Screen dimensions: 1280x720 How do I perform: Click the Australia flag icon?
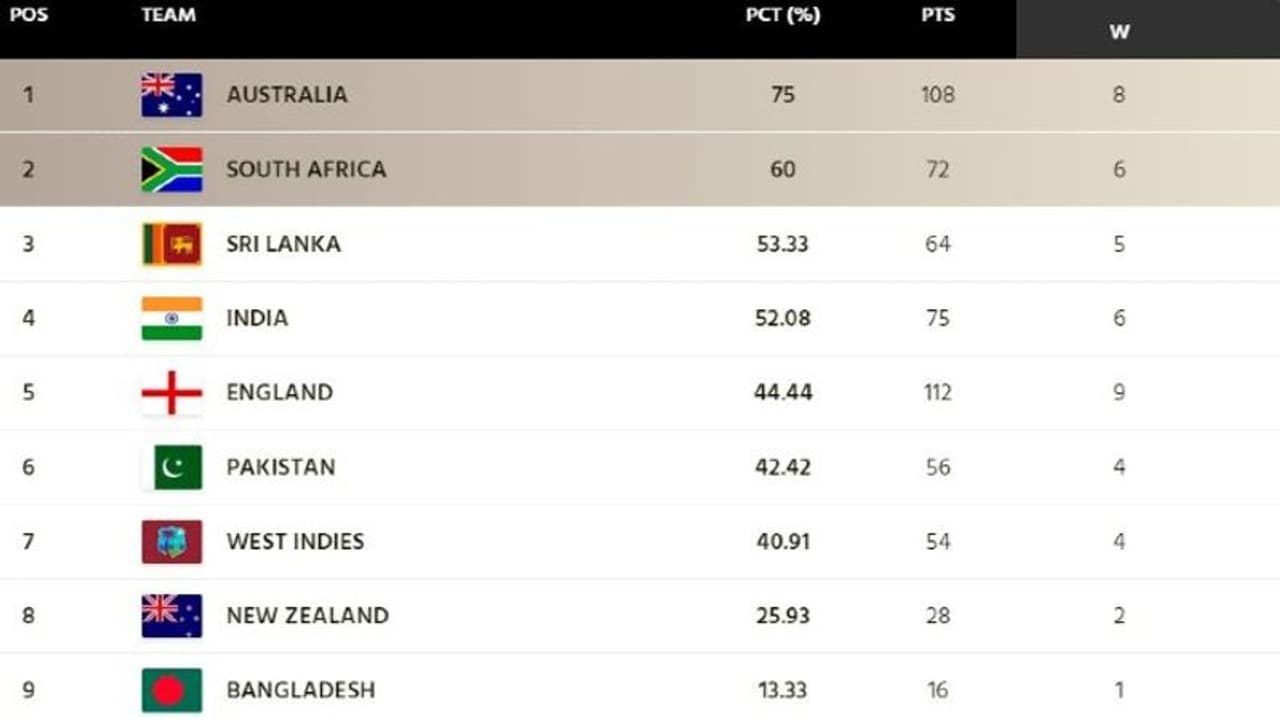(x=171, y=95)
